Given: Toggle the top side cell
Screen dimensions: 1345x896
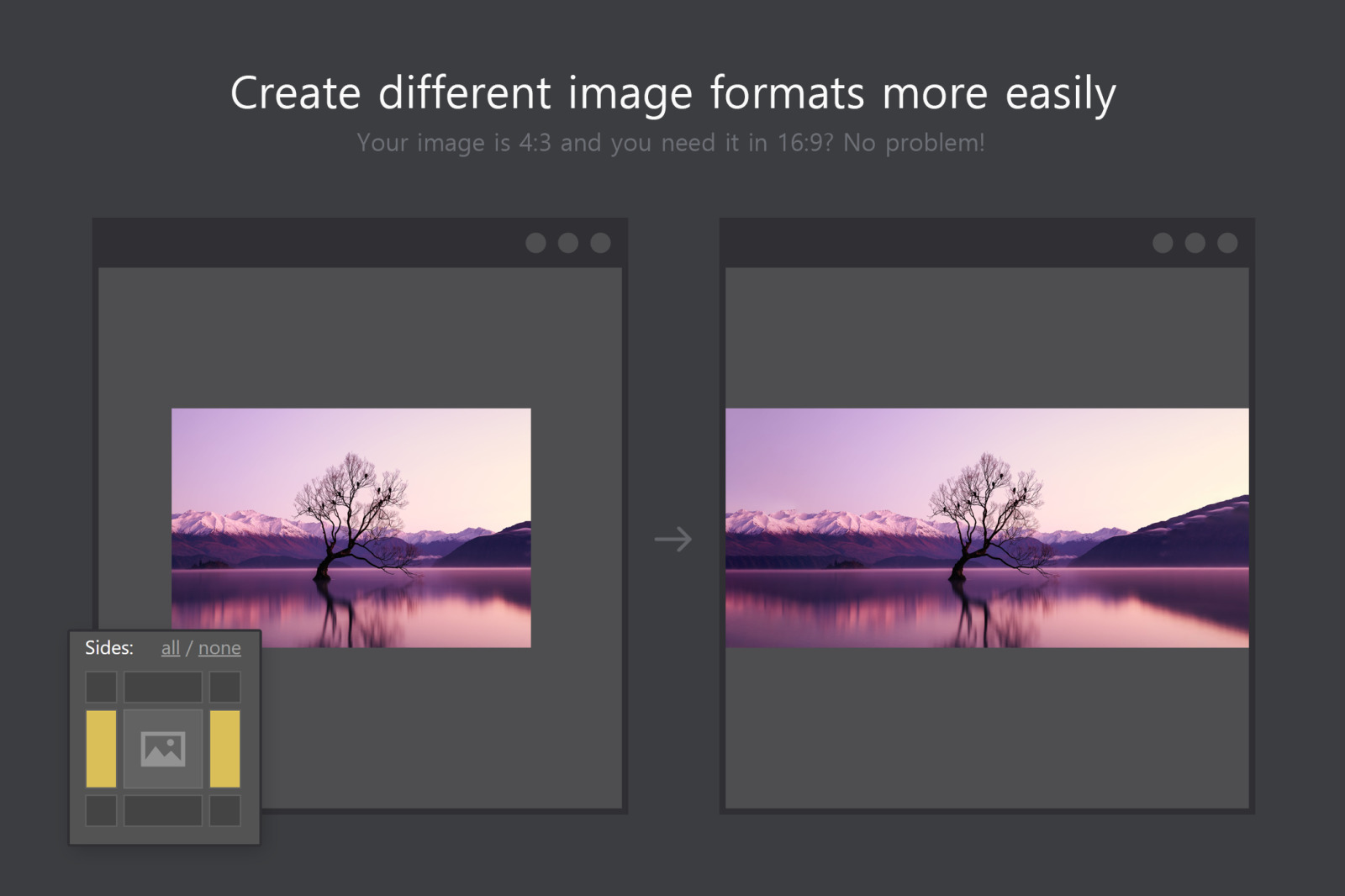Looking at the screenshot, I should [x=163, y=688].
